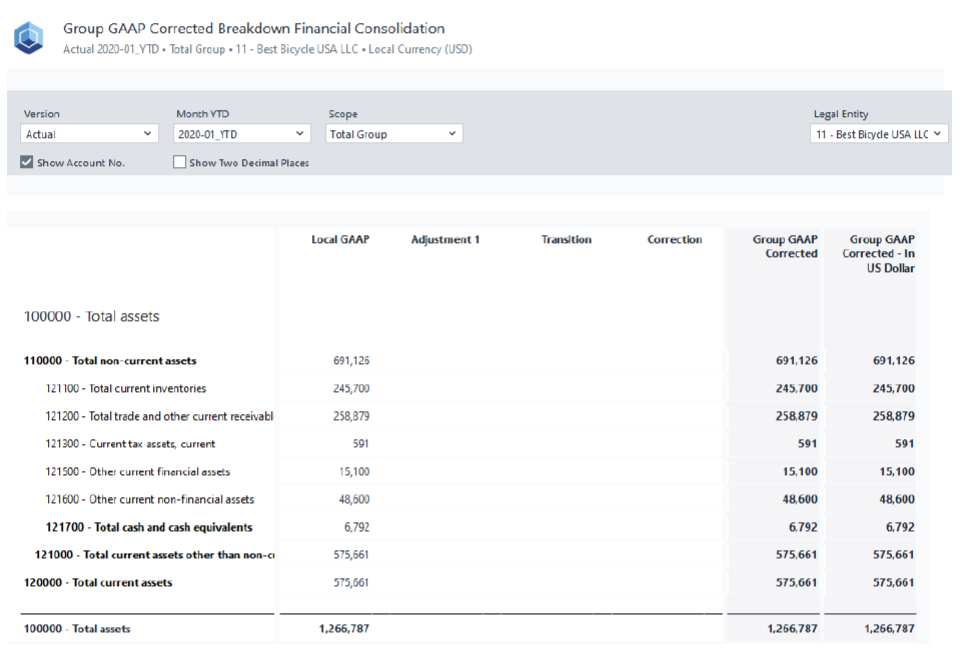Click the 121300 Current tax assets row
Viewport: 969px width, 656px height.
(x=130, y=444)
